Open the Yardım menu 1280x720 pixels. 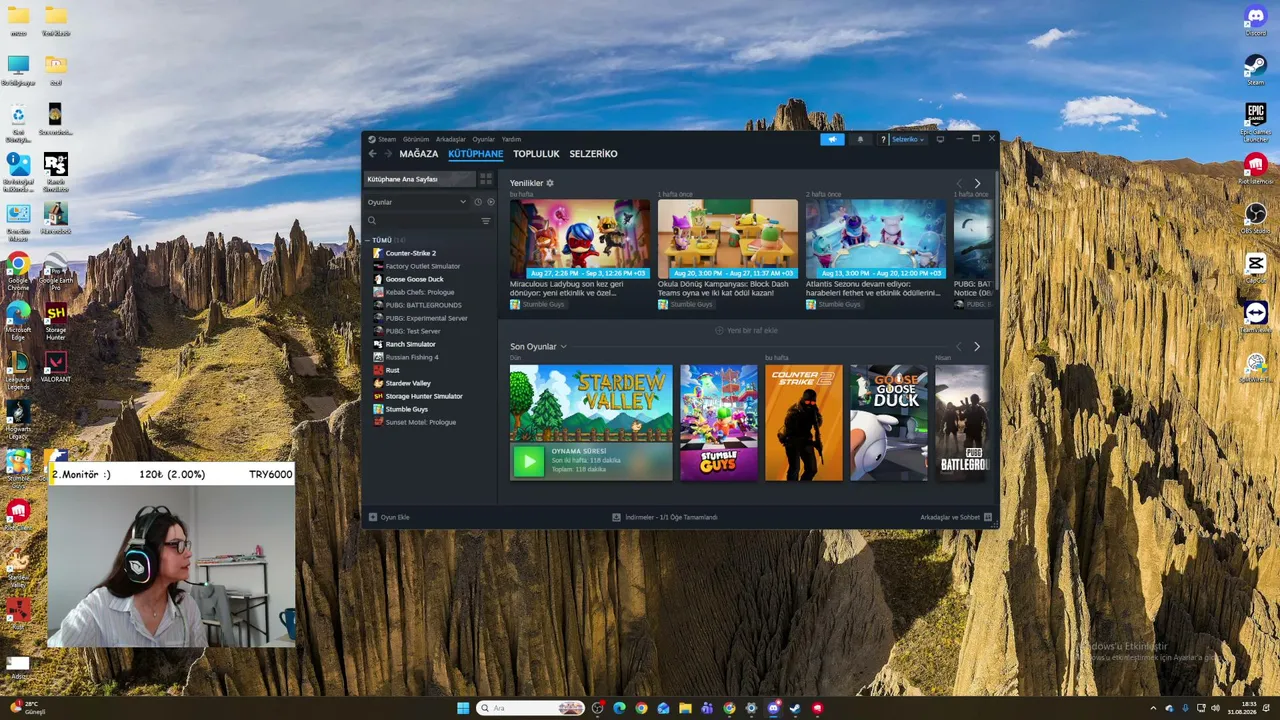tap(511, 139)
